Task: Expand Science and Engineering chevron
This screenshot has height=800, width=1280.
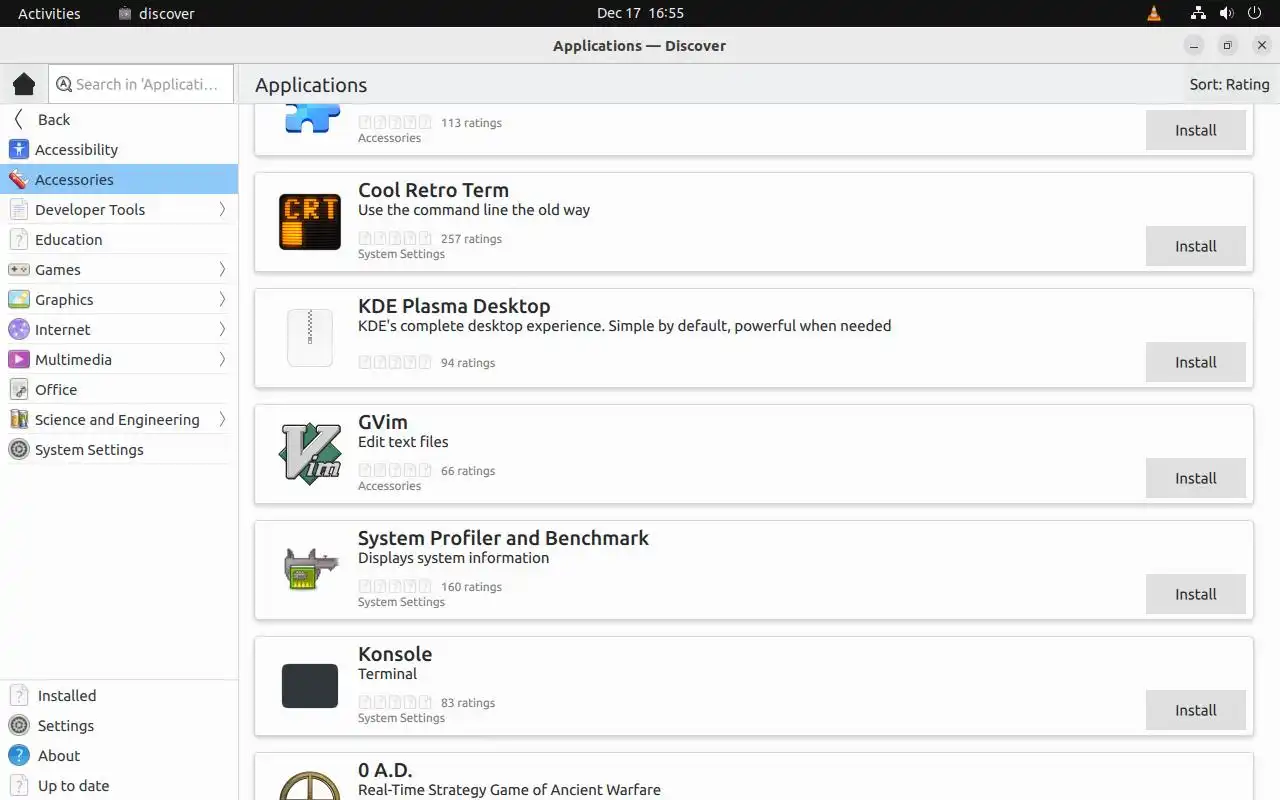Action: pyautogui.click(x=222, y=419)
